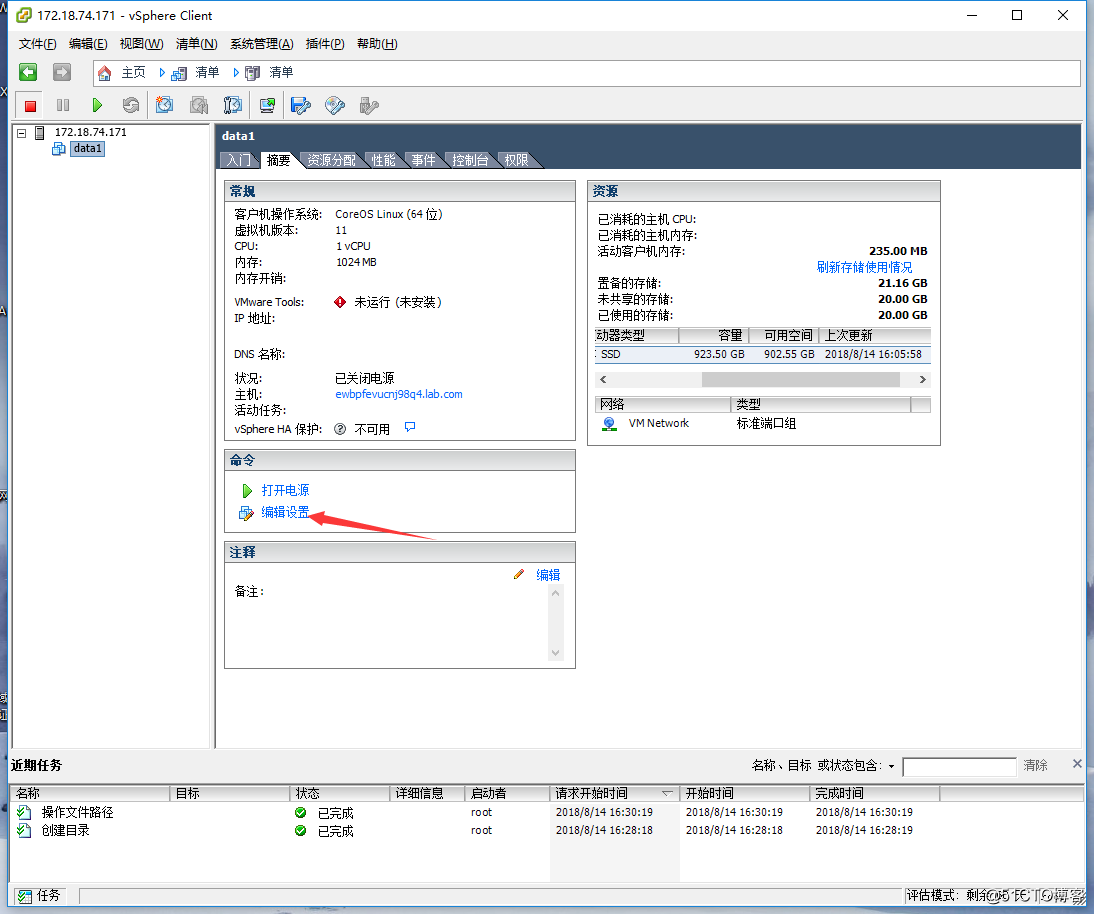Open the filter field dropdown arrow
Viewport: 1094px width, 914px height.
tap(892, 766)
